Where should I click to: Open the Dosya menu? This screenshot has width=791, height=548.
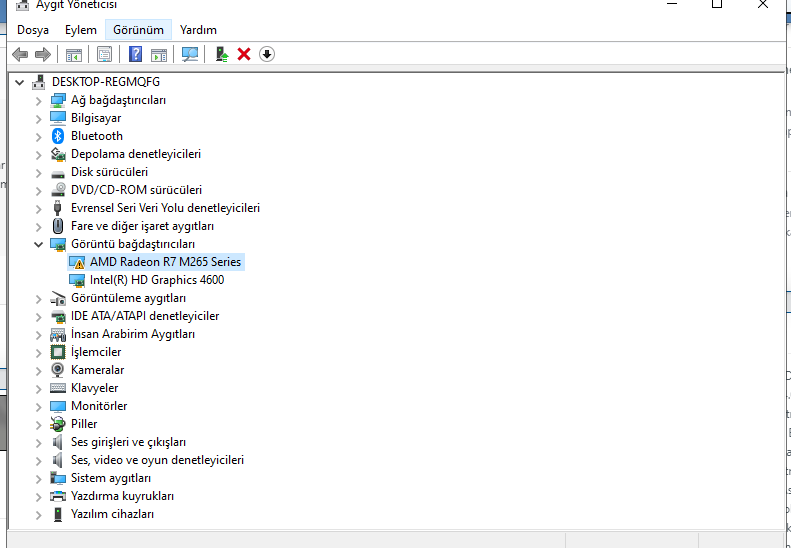(x=33, y=30)
